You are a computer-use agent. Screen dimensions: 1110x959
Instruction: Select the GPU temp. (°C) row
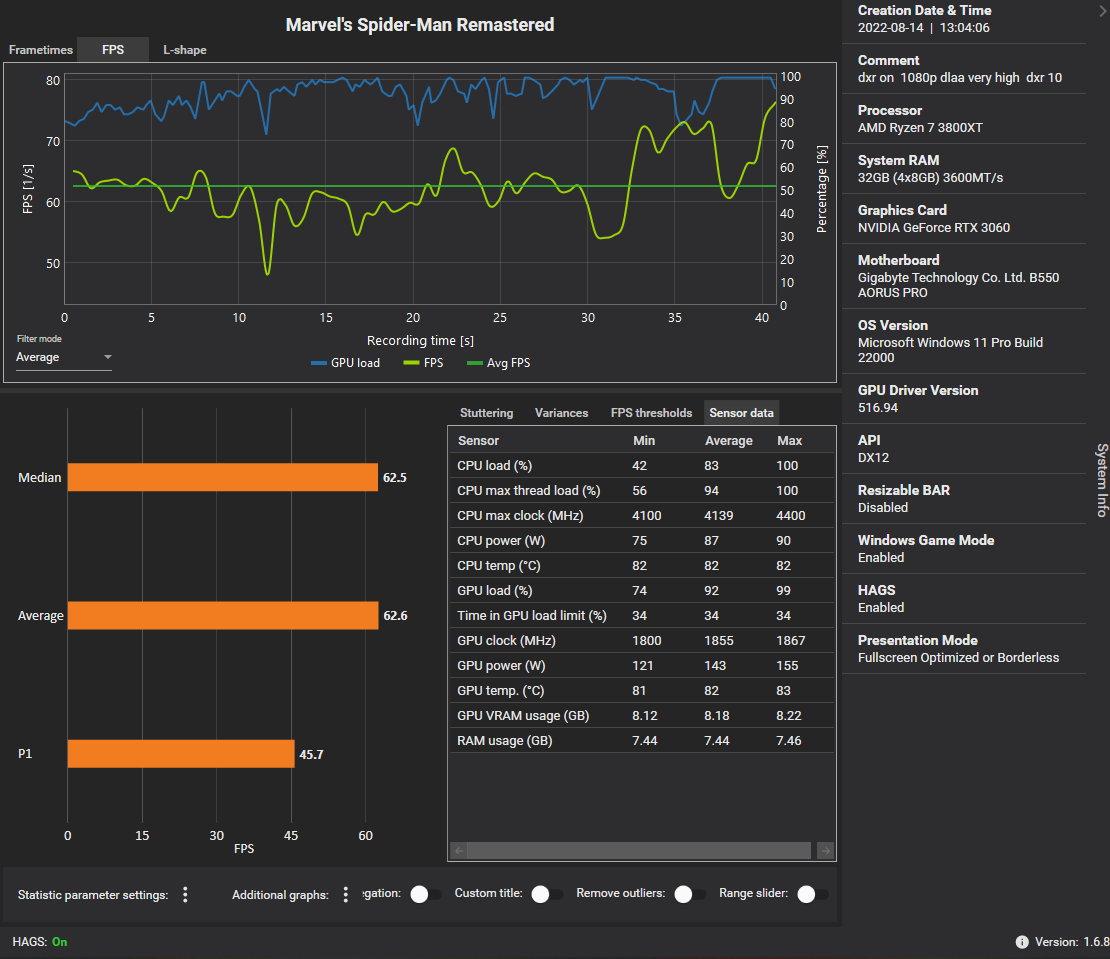coord(641,691)
